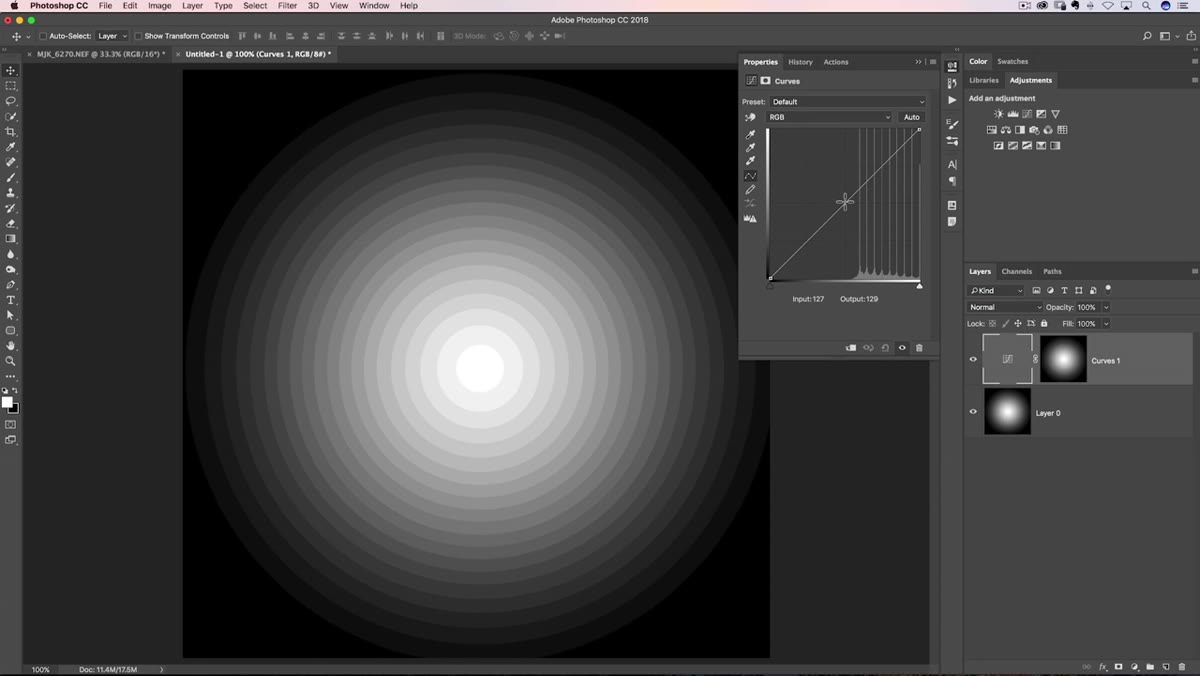Select the Eraser tool

pos(11,224)
